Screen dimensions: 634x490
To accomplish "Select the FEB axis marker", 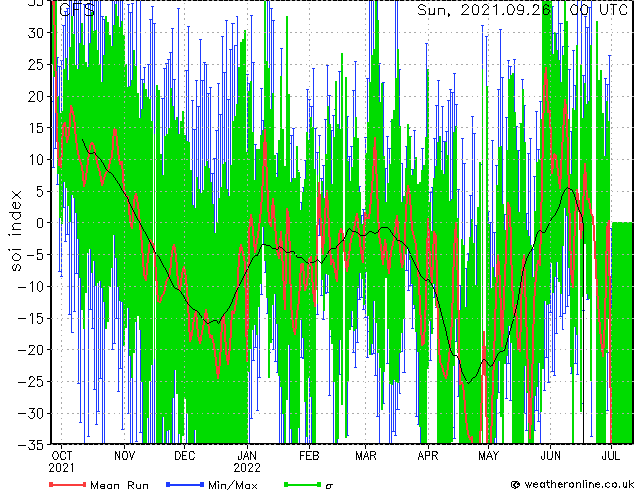I will [309, 456].
